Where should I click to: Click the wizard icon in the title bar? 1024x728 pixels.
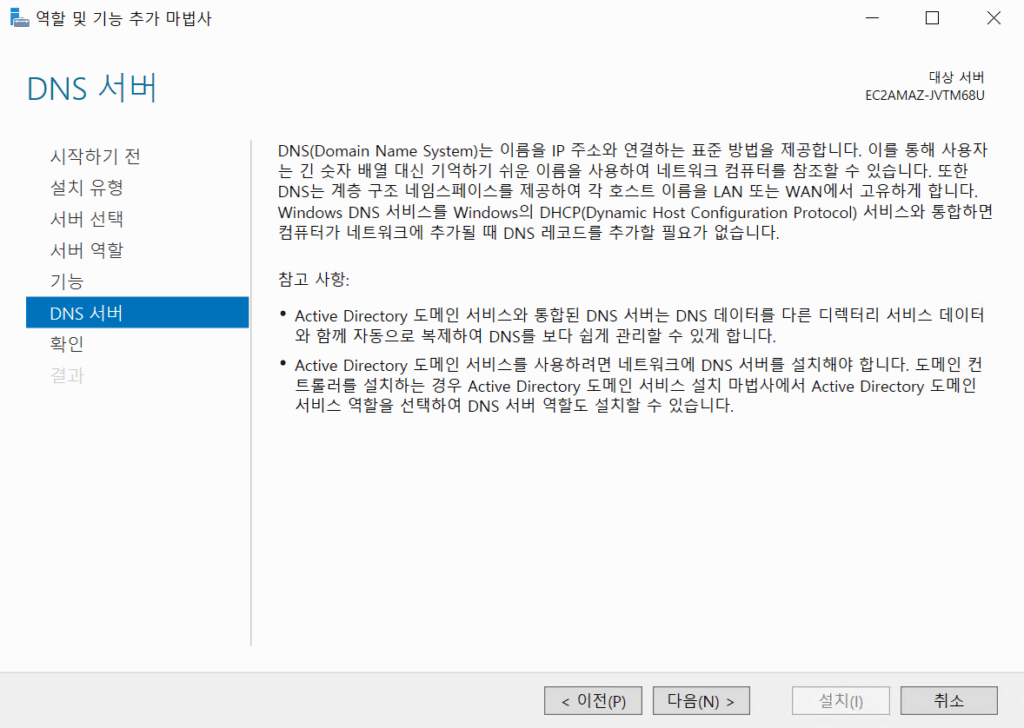[18, 19]
